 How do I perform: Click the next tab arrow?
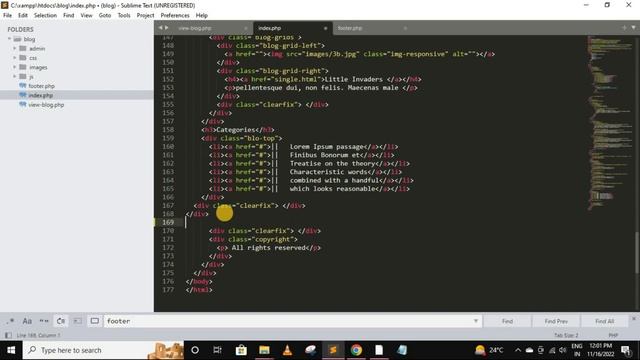tap(166, 28)
